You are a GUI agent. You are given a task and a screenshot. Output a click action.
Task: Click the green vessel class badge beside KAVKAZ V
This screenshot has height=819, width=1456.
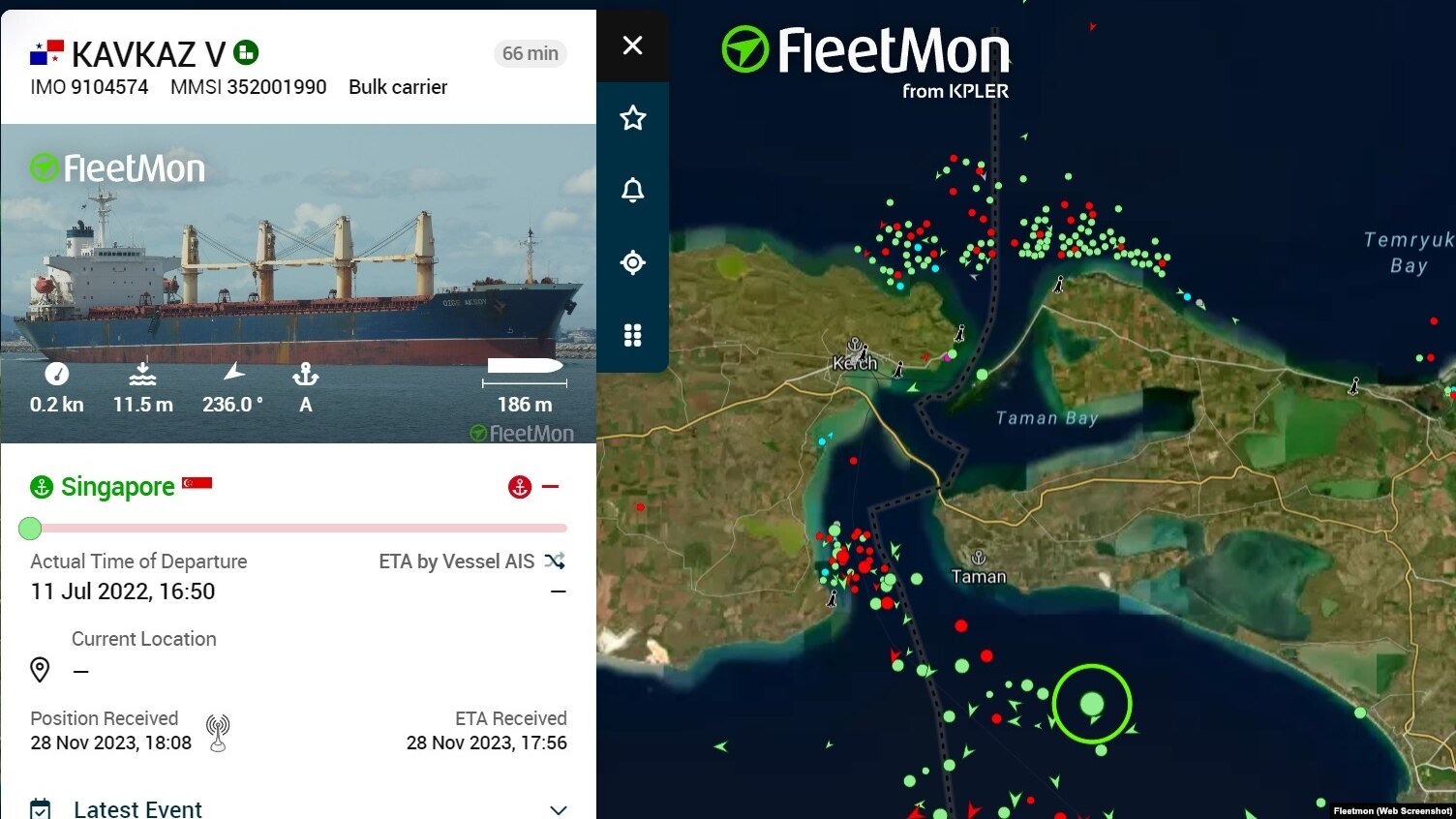point(246,52)
